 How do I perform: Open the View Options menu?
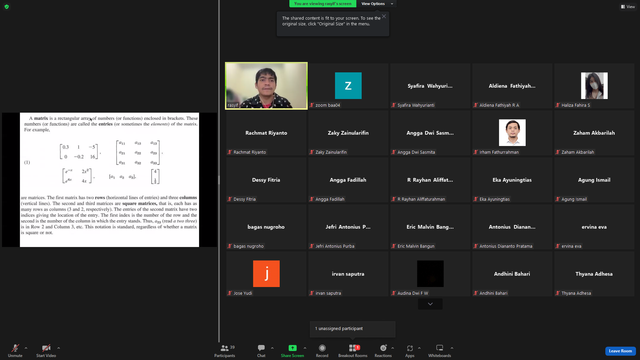tap(376, 4)
